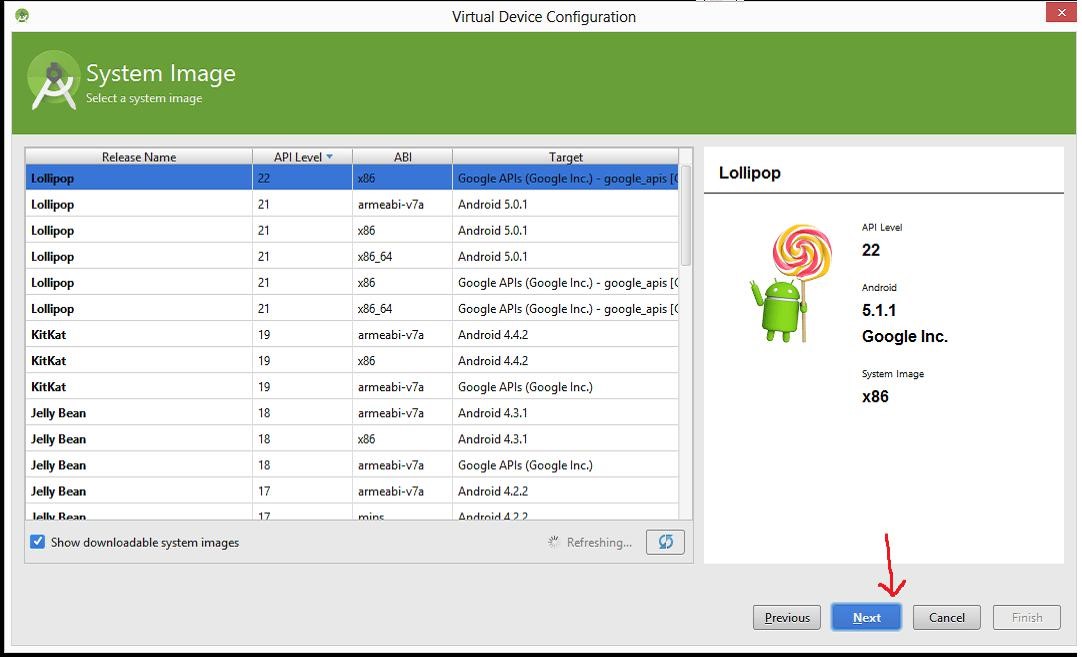Select Jelly Bean 17 armeabi-v7a Android 4.2.2 row
1082x657 pixels.
pos(352,491)
